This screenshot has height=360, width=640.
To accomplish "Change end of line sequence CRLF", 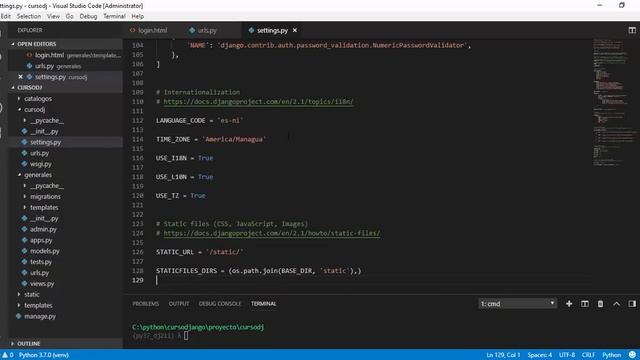I will tap(588, 355).
